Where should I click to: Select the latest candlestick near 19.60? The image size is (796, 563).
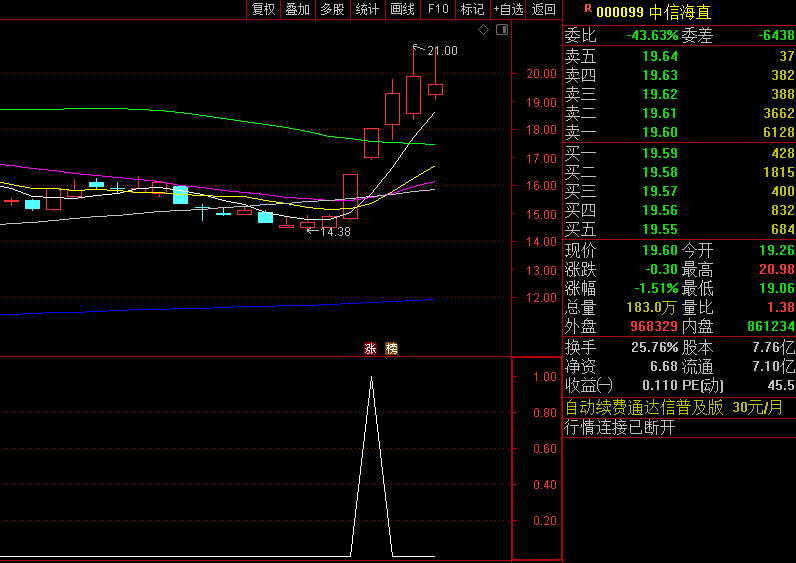pos(436,90)
